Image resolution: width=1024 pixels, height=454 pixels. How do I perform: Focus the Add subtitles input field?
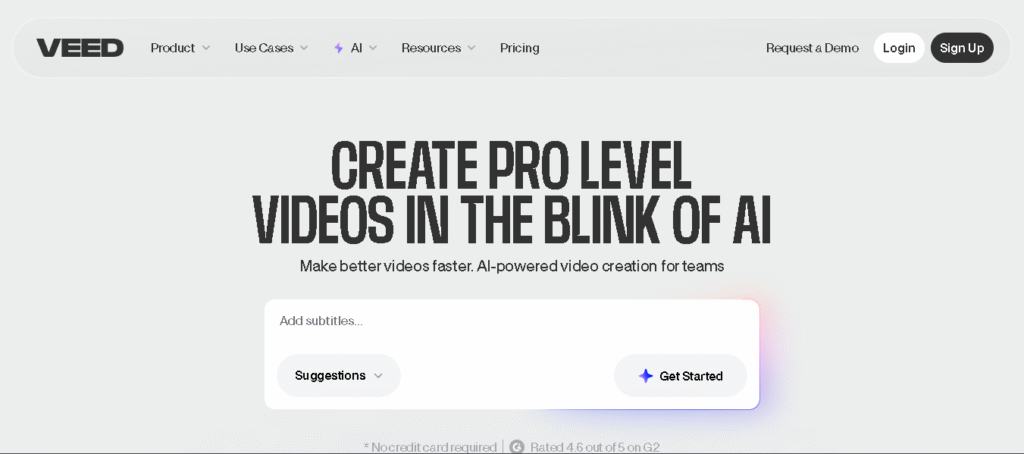[x=510, y=321]
